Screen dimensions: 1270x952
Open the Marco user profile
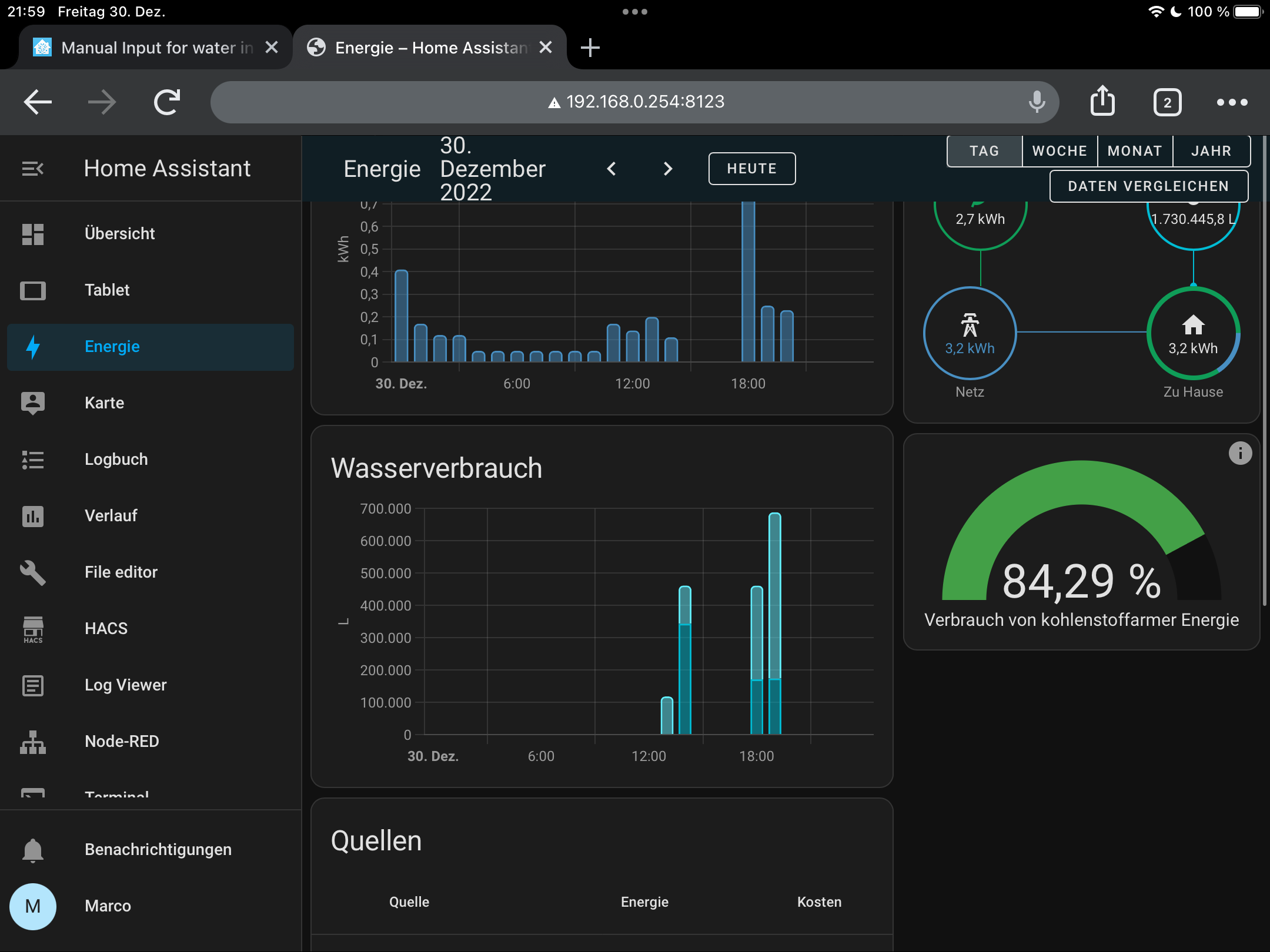pos(34,906)
